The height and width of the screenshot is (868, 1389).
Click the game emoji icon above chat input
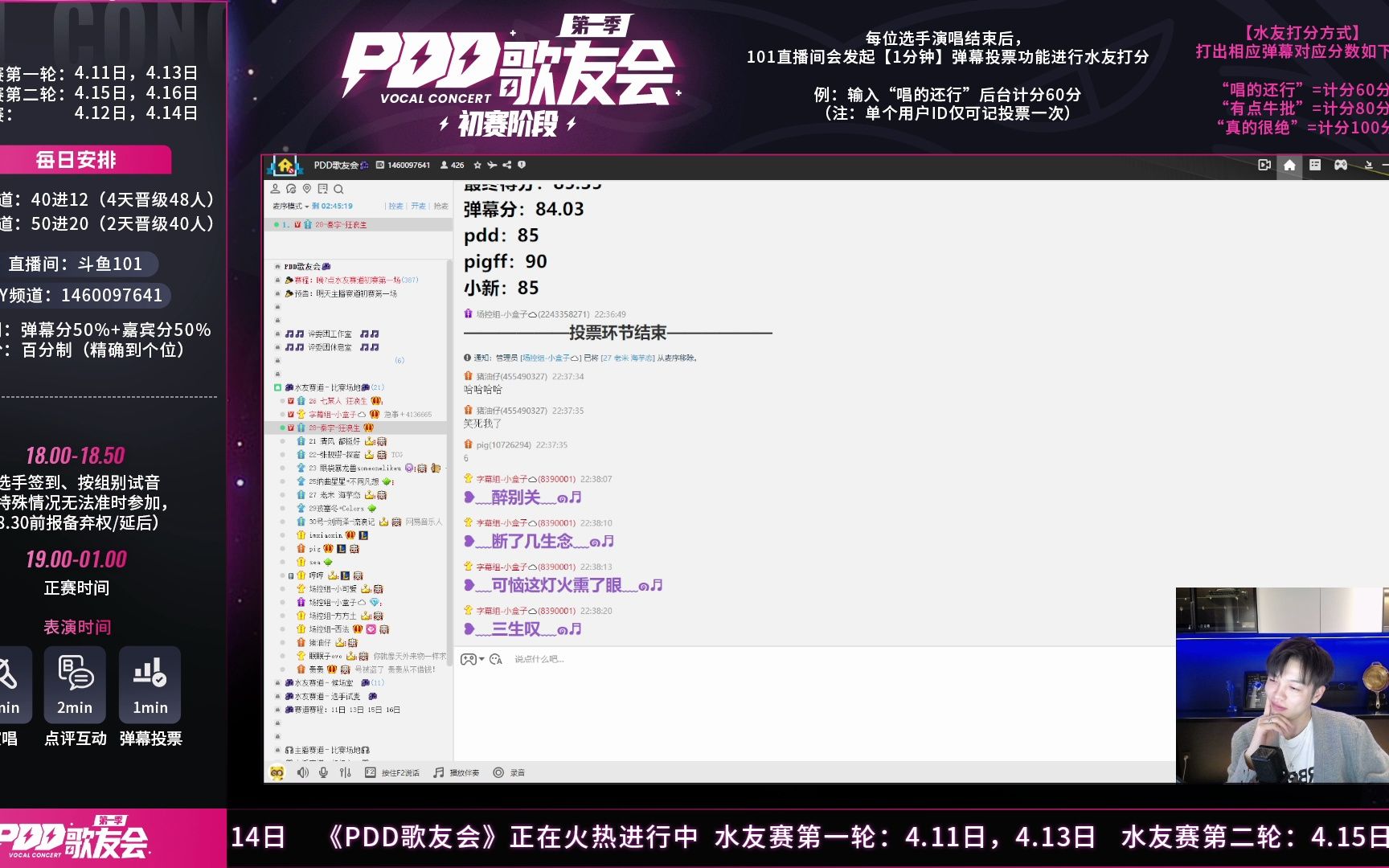click(x=468, y=659)
